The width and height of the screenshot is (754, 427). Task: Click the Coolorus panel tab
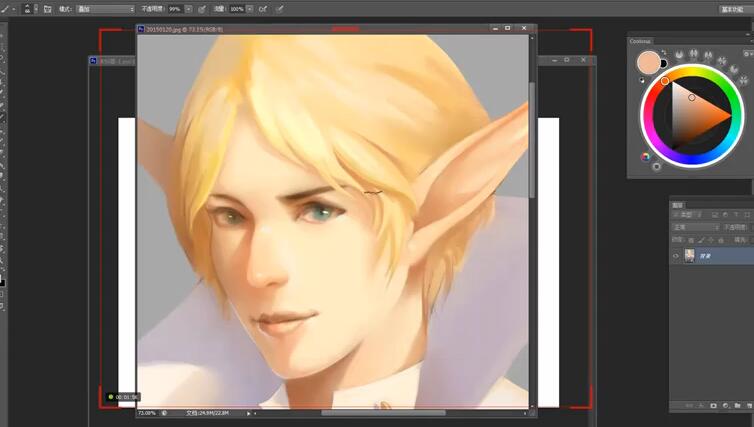(640, 41)
